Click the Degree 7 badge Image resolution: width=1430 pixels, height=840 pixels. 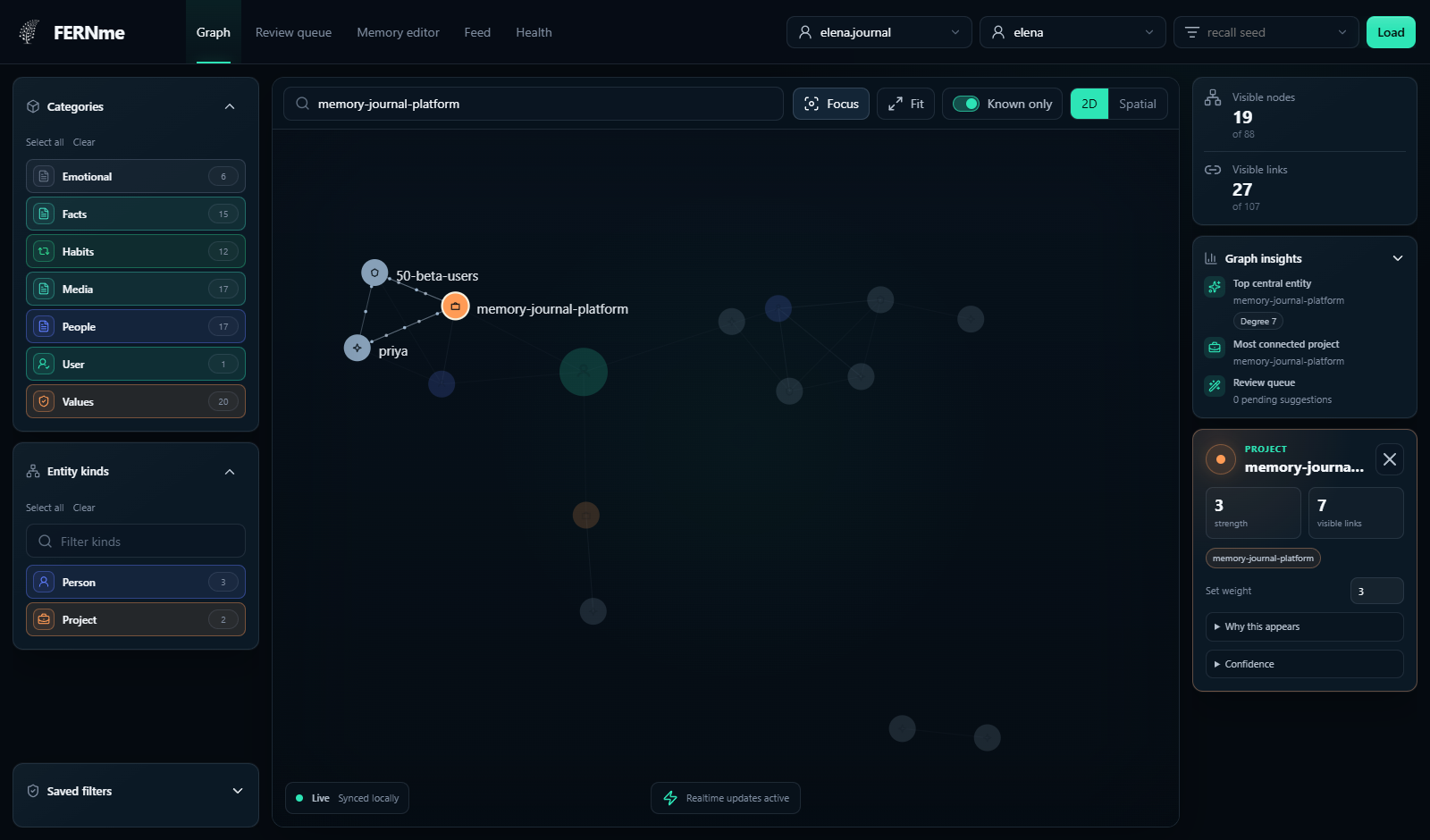click(1258, 321)
